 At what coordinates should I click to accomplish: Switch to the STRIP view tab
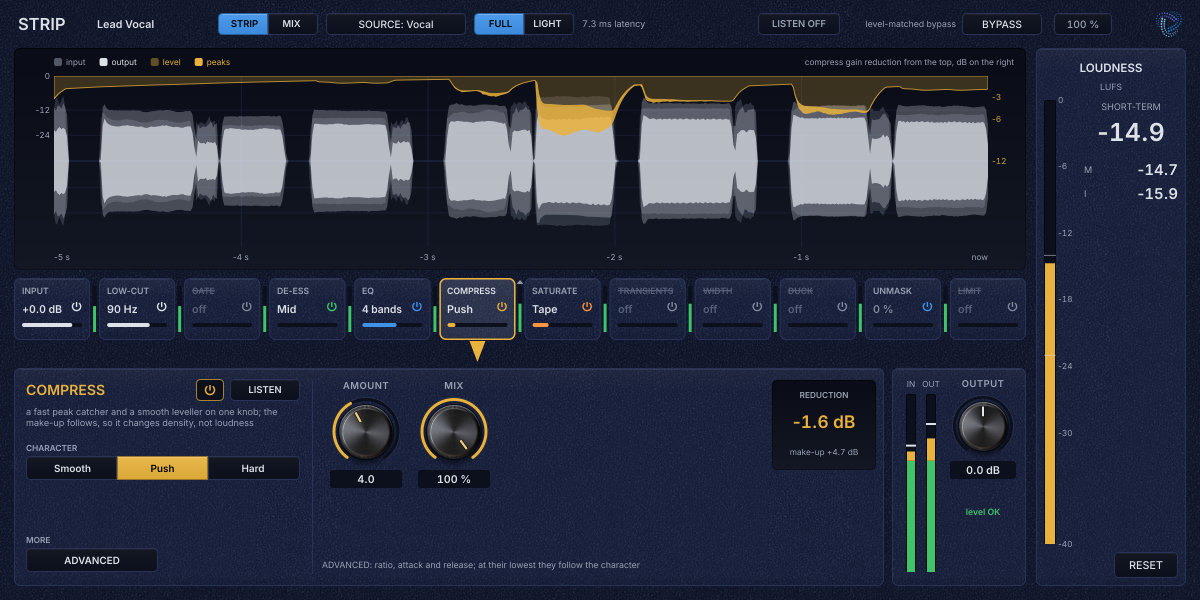coord(243,24)
